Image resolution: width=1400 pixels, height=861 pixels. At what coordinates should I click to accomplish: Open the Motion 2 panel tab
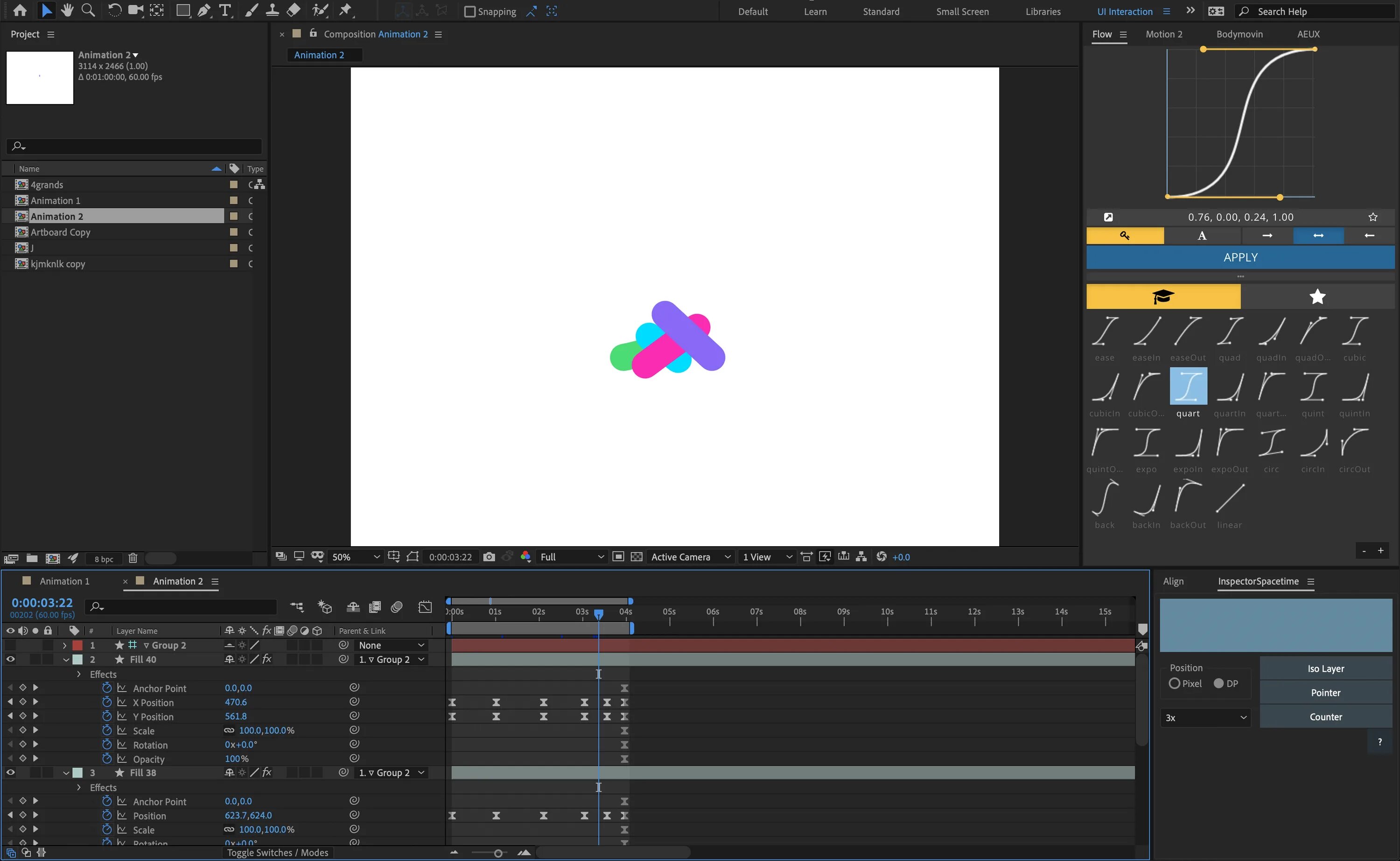pyautogui.click(x=1164, y=34)
